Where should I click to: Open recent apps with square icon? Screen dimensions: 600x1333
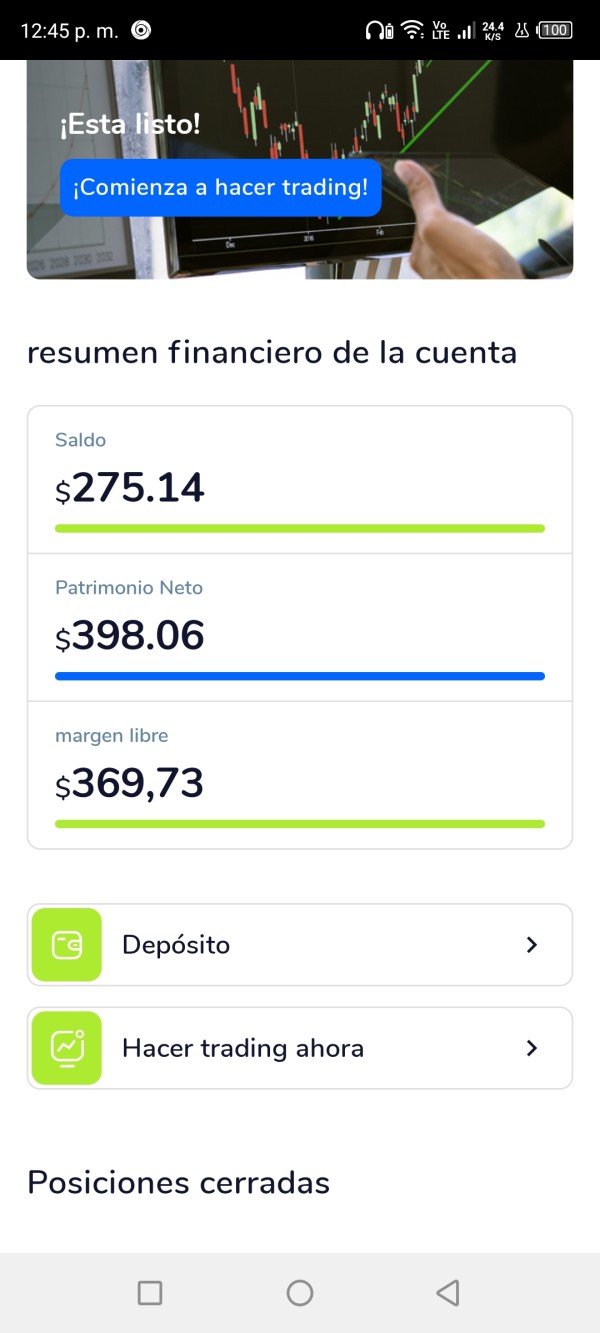point(150,1293)
